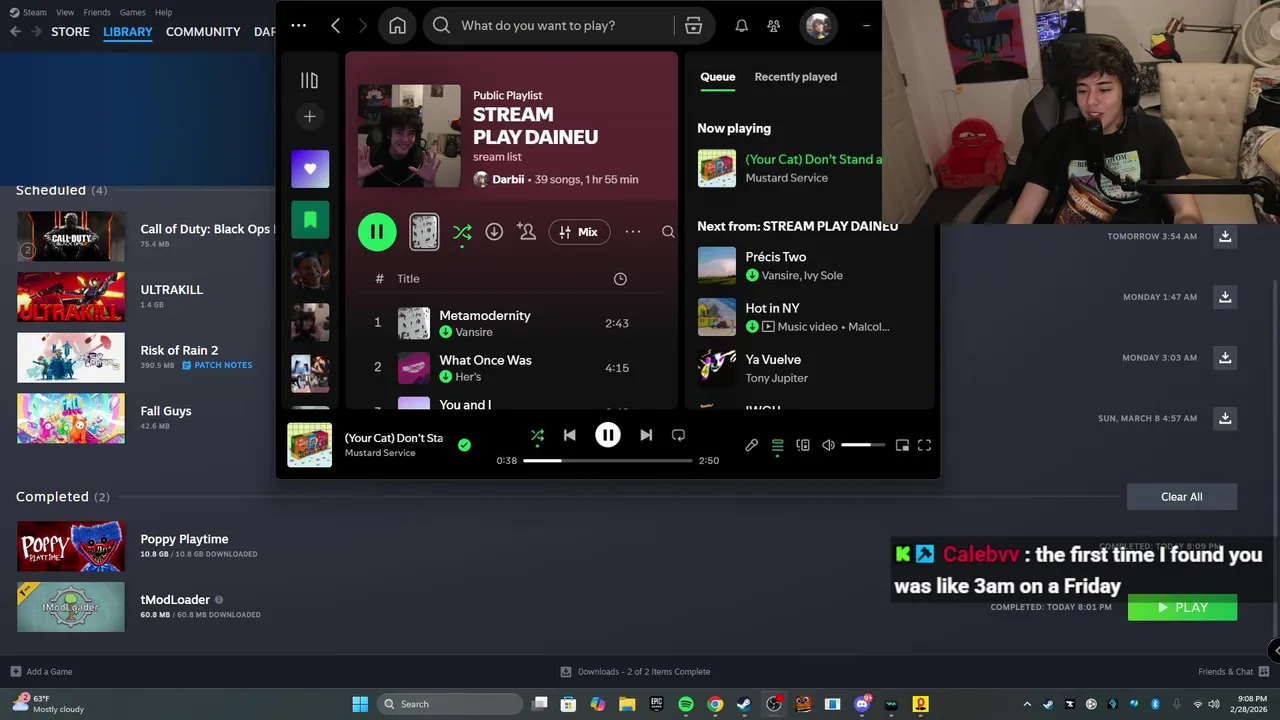Click the duration clock column header

620,279
